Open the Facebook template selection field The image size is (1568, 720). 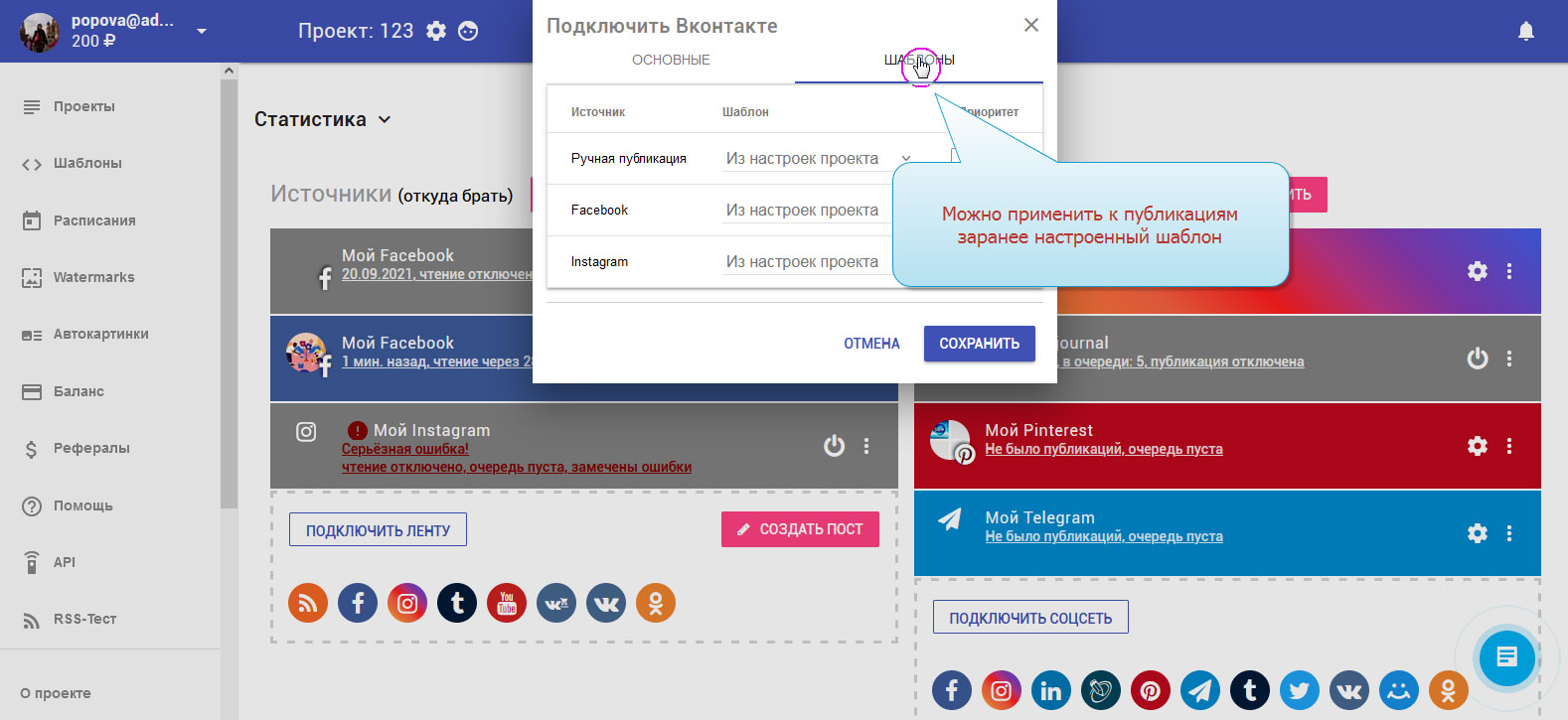point(805,211)
